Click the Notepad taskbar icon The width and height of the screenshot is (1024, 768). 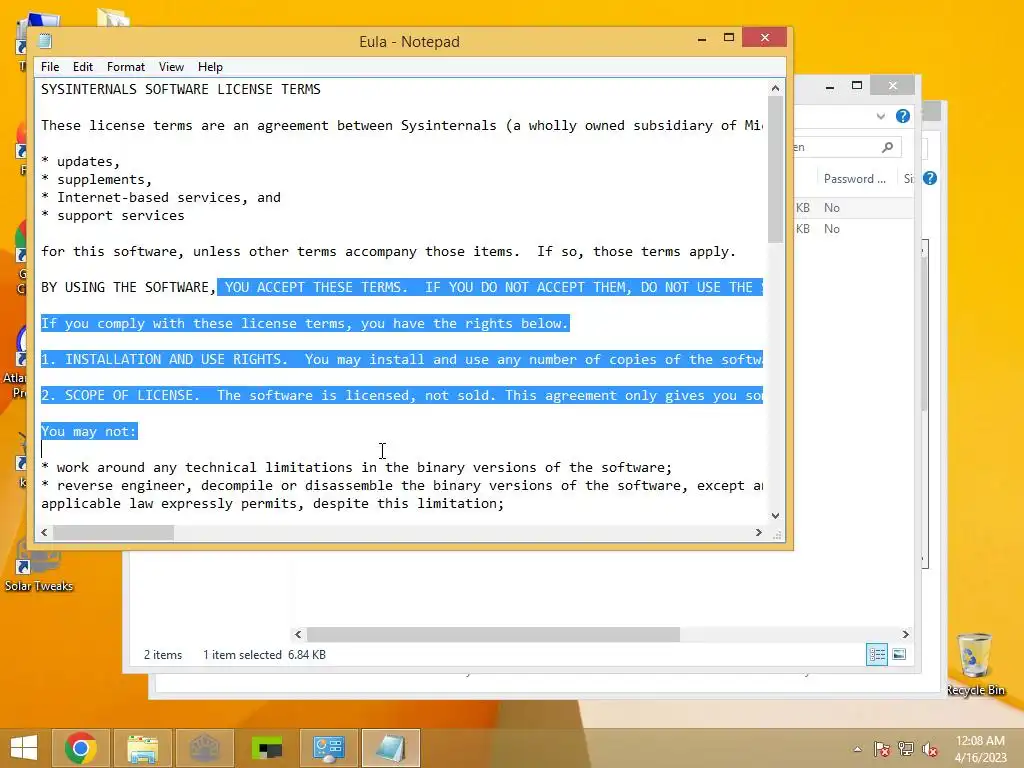391,748
